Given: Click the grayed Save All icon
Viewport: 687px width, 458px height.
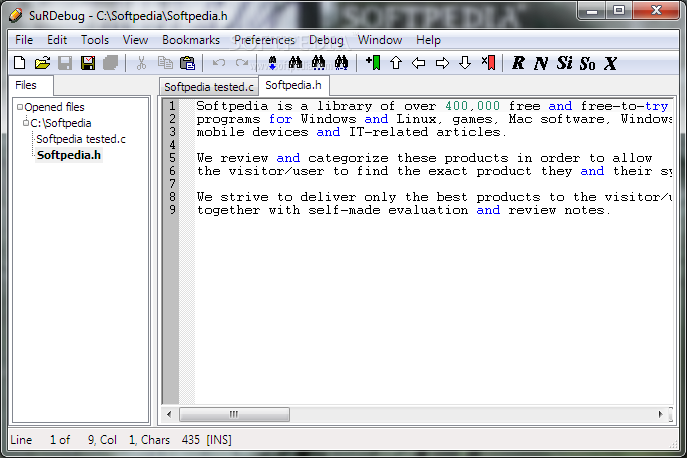Looking at the screenshot, I should click(x=110, y=63).
